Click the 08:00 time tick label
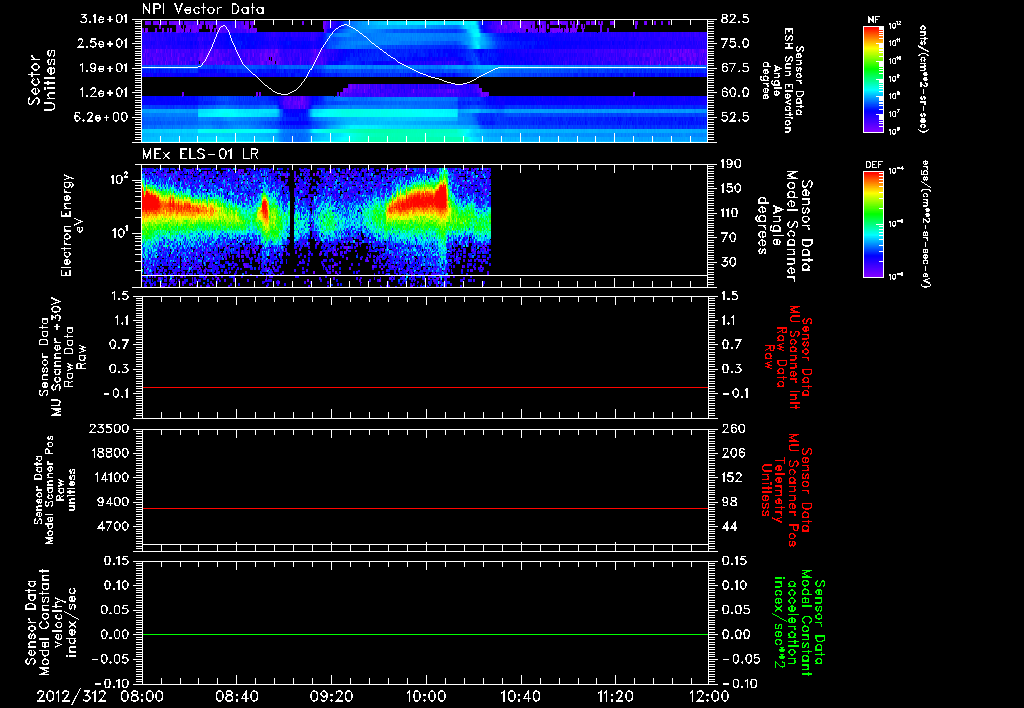The image size is (1024, 708). pyautogui.click(x=142, y=696)
